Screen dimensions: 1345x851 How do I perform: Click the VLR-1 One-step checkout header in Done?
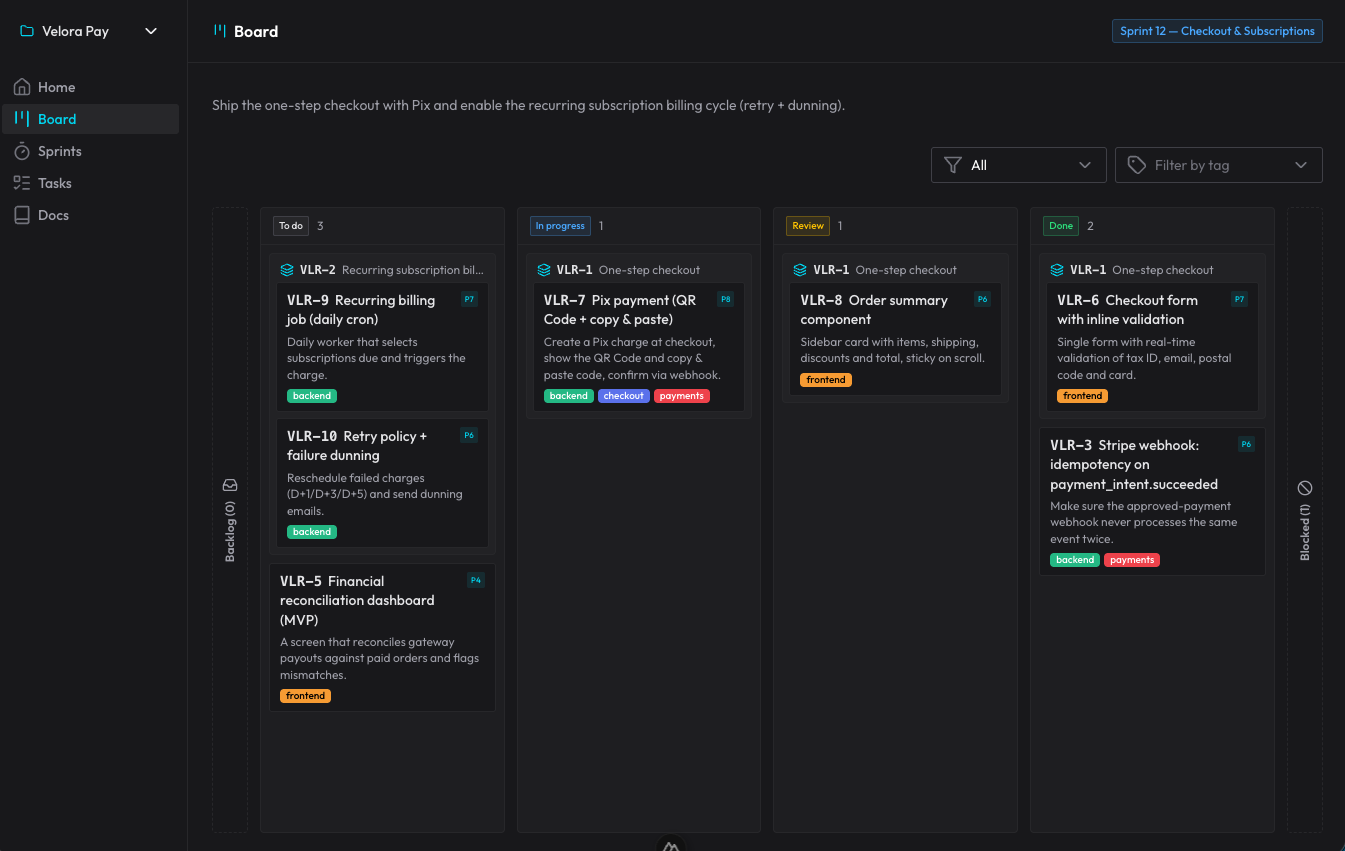(1152, 270)
